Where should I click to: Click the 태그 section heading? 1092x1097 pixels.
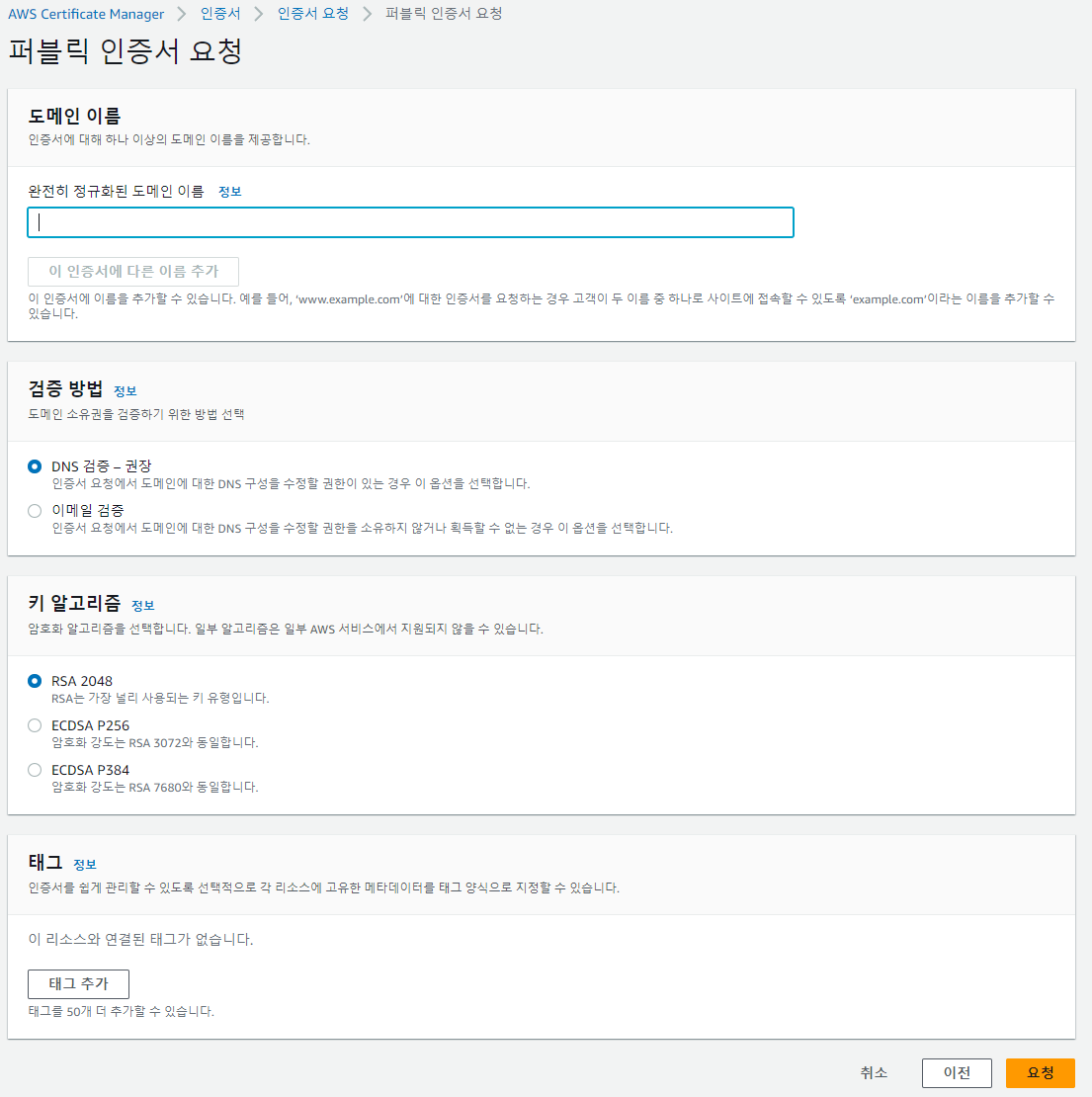point(45,862)
